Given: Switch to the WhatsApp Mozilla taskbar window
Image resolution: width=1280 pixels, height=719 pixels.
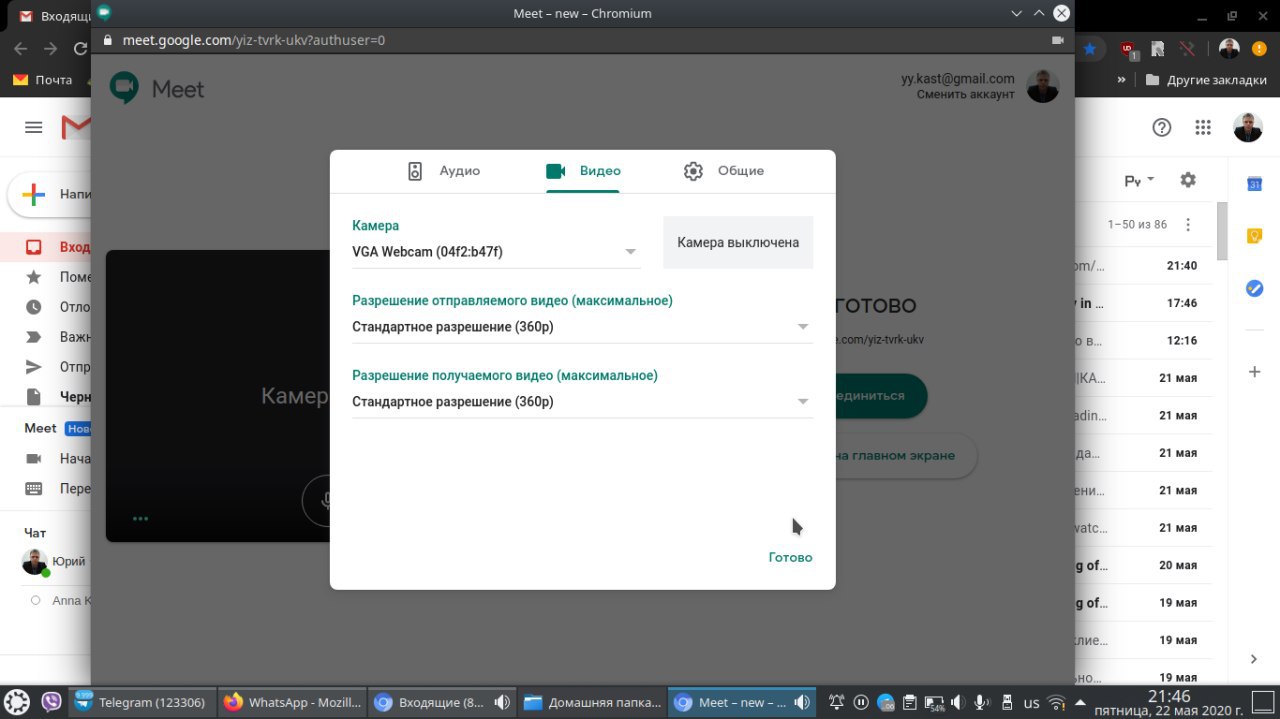Looking at the screenshot, I should click(291, 702).
